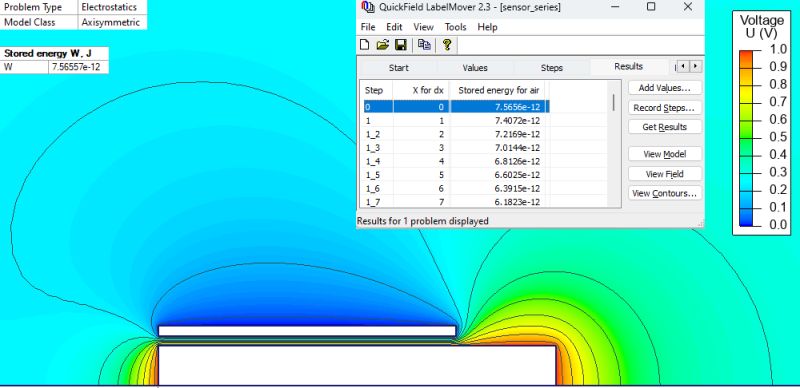Click the New document icon in LabelMover
This screenshot has width=800, height=388.
[x=364, y=45]
